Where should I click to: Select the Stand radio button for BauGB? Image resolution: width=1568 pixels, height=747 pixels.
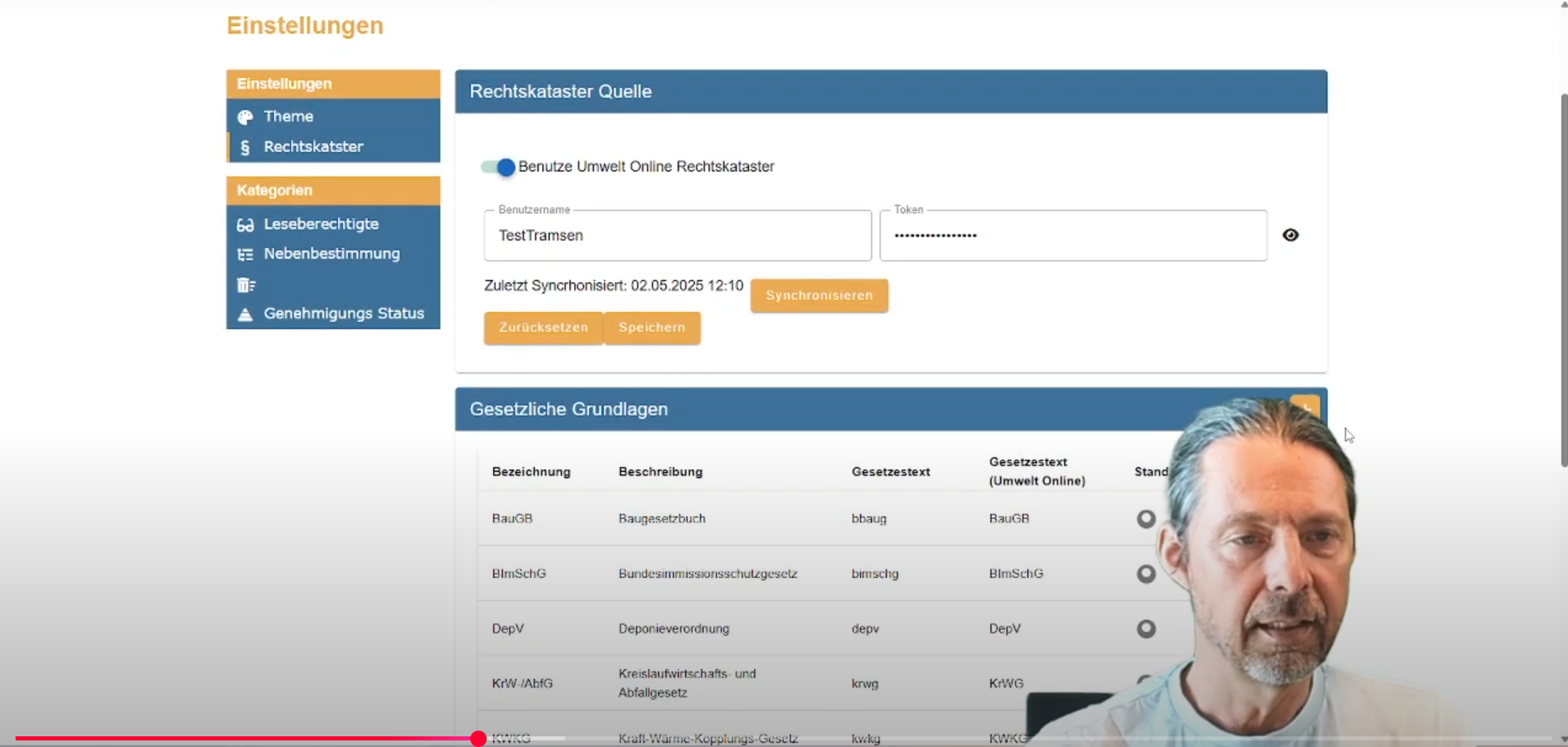(1145, 519)
